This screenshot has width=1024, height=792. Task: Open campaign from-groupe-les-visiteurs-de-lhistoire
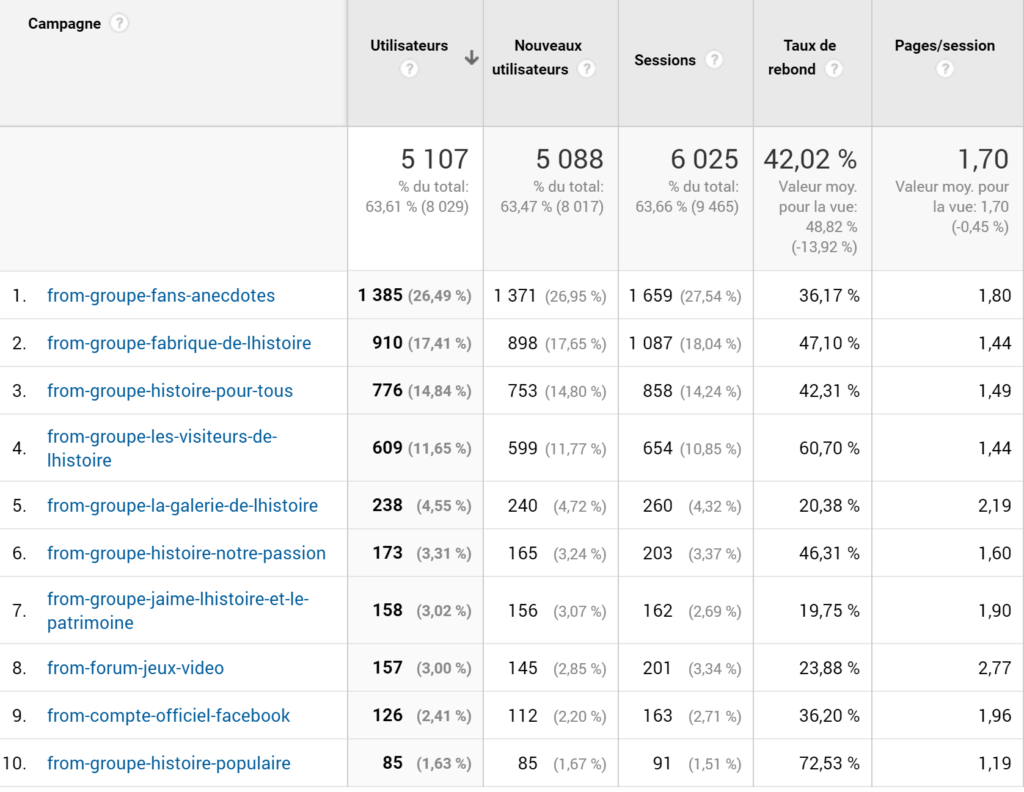[162, 449]
